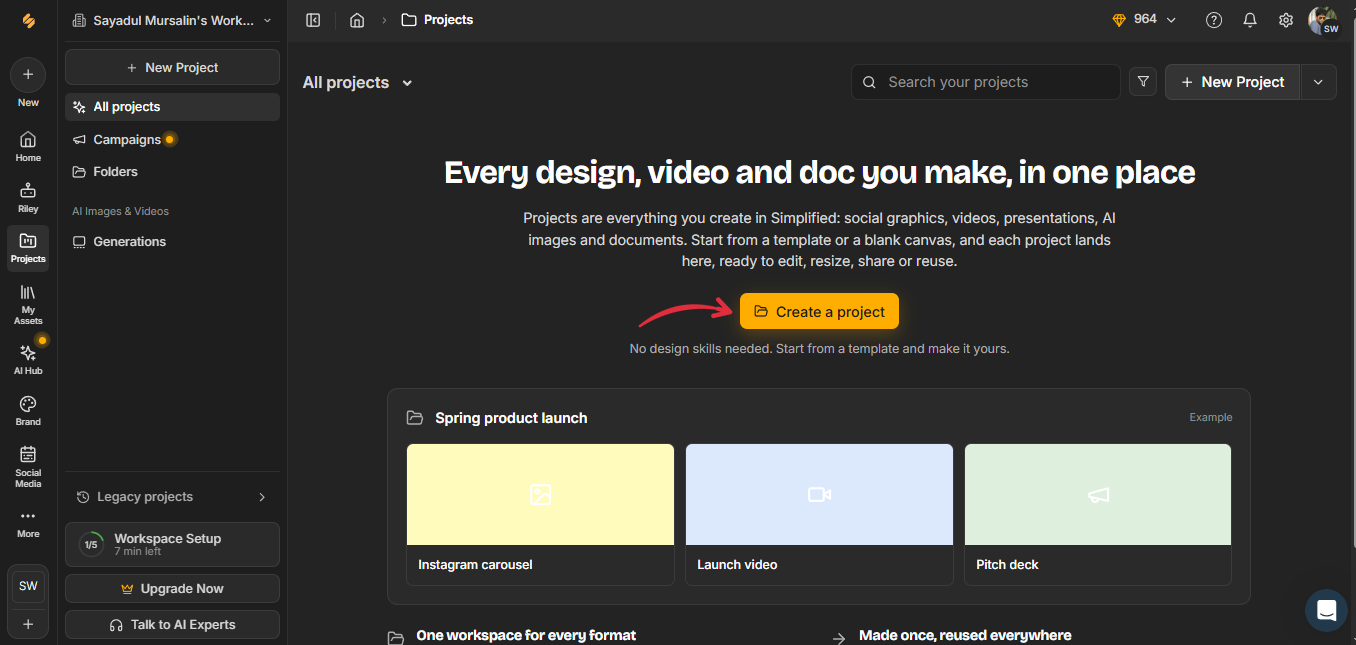This screenshot has height=645, width=1356.
Task: Open the notifications bell
Action: pos(1250,20)
